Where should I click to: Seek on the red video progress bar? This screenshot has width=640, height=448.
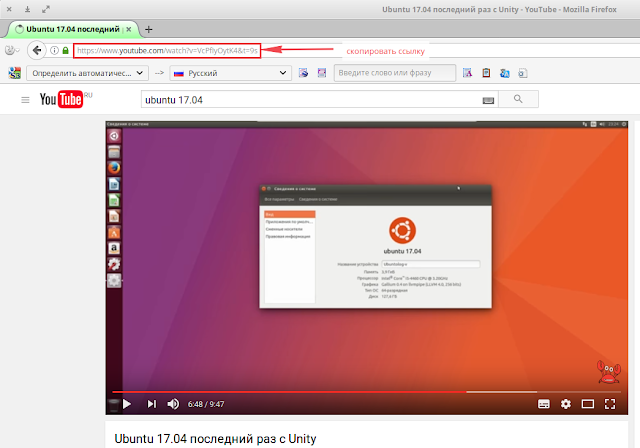[x=367, y=392]
